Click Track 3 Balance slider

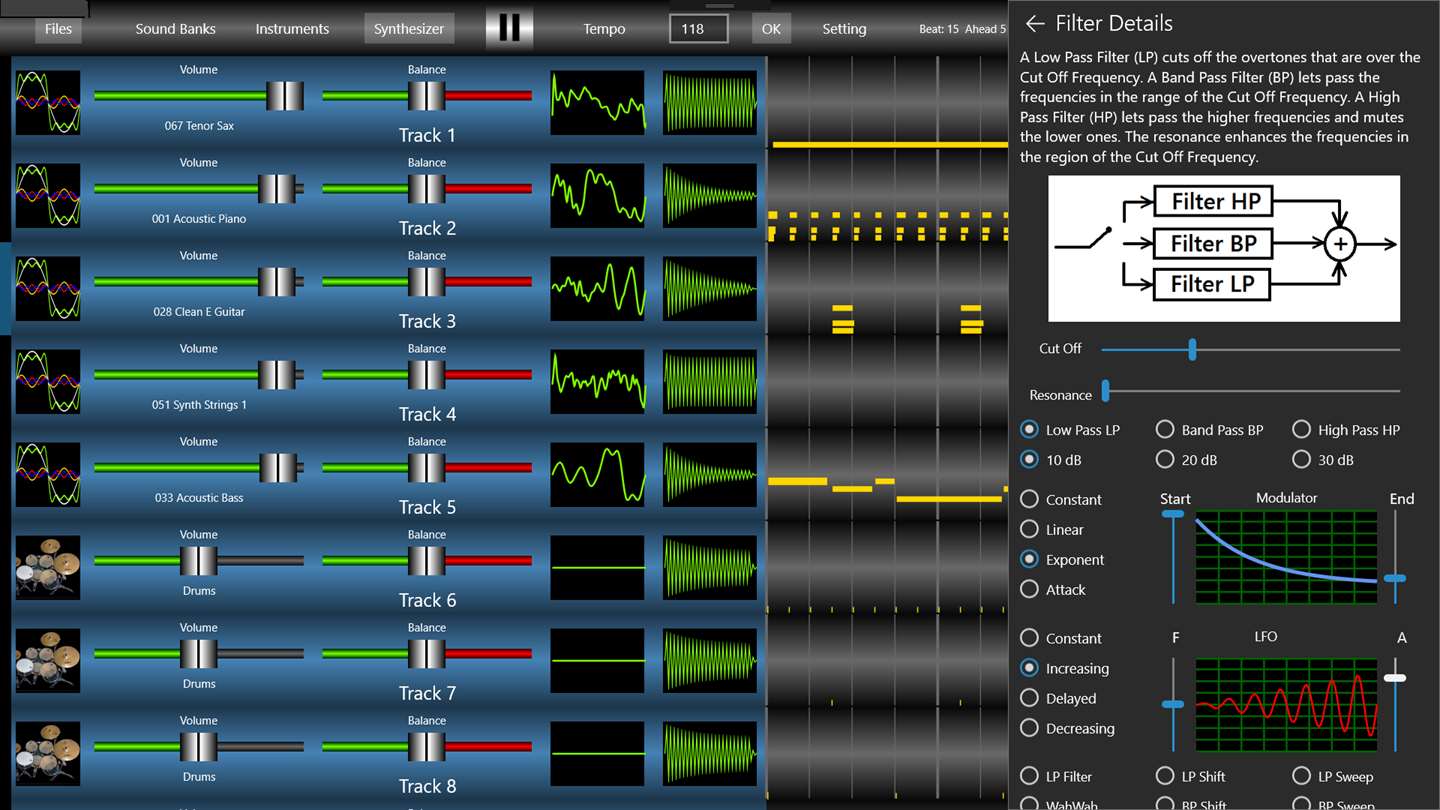point(427,282)
